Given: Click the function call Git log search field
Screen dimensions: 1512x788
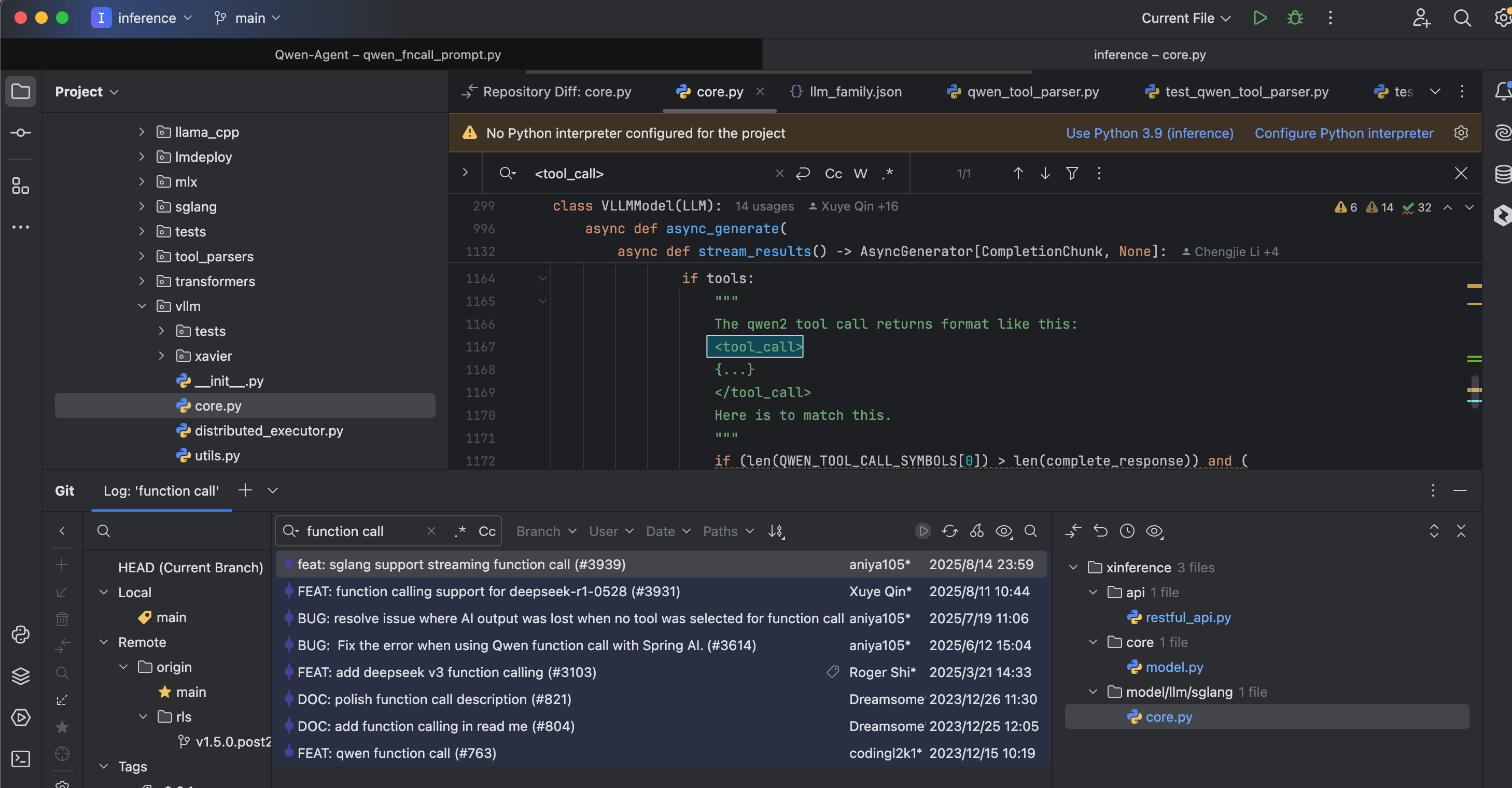Looking at the screenshot, I should 364,531.
